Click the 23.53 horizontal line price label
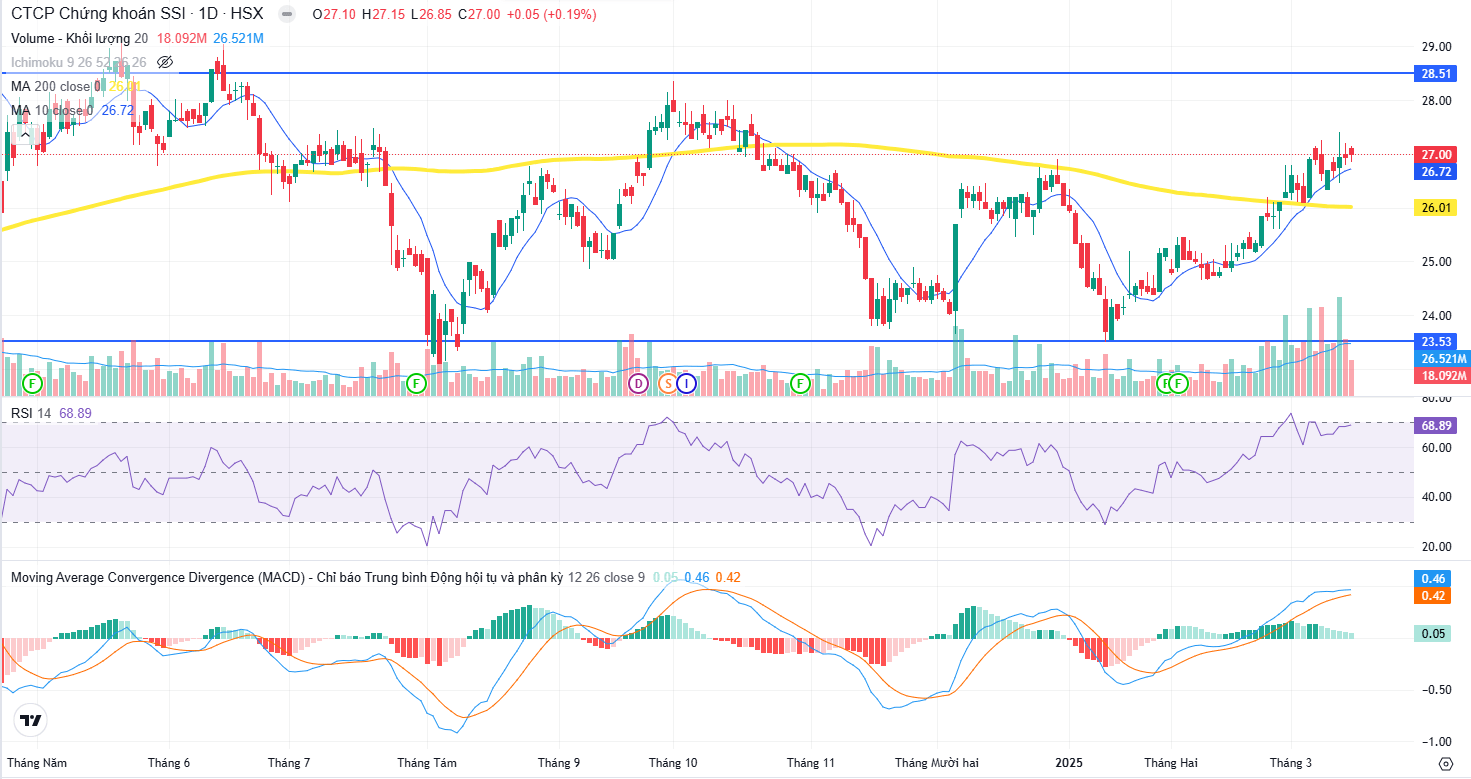The width and height of the screenshot is (1471, 779). [1436, 341]
